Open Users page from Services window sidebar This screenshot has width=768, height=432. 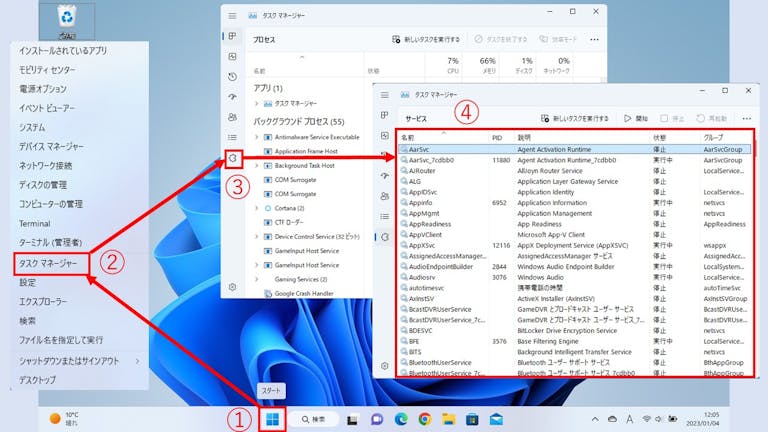pyautogui.click(x=384, y=196)
